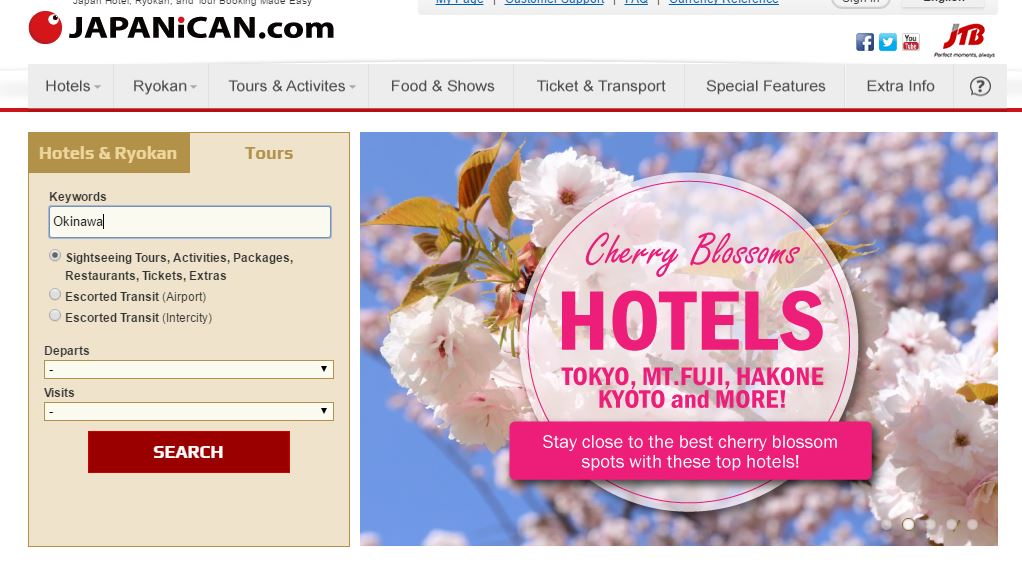Open the YouTube icon link

tap(911, 42)
